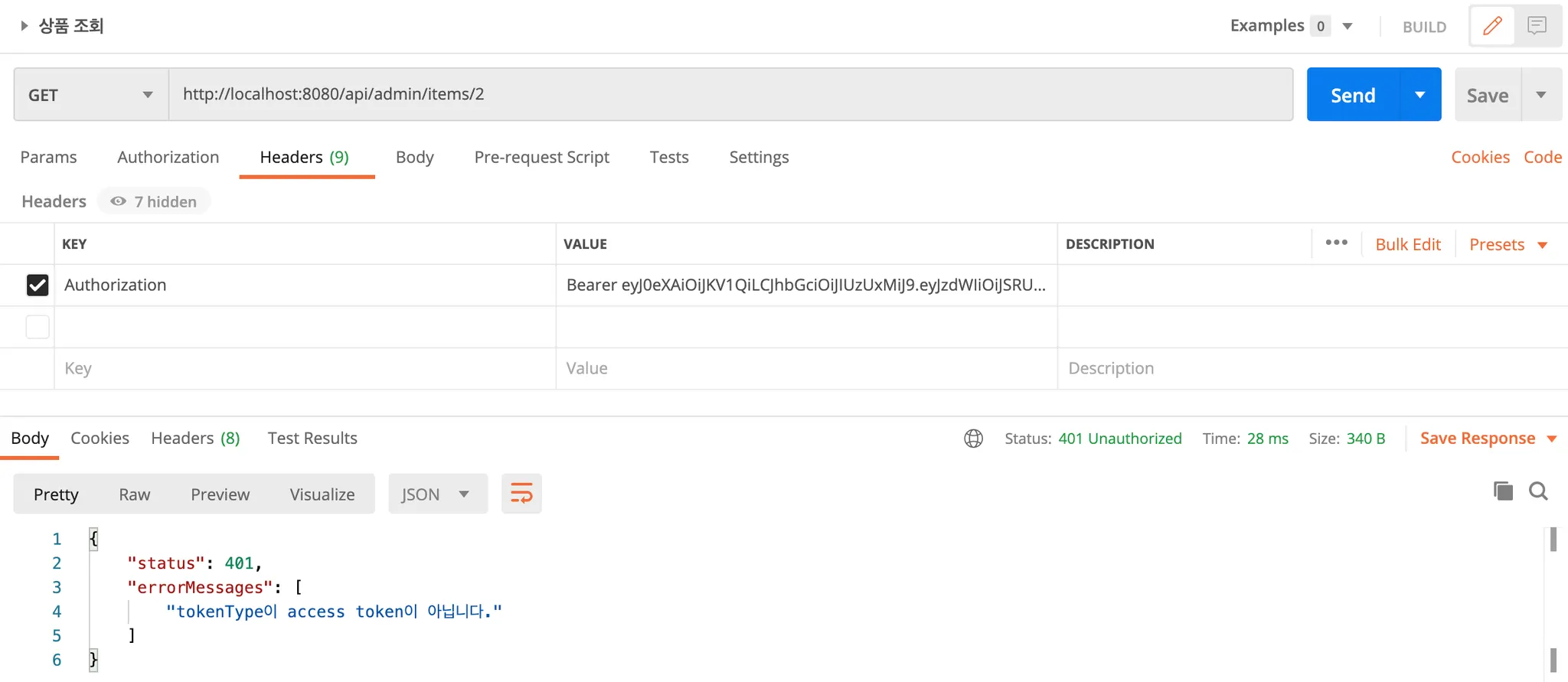Open the response Test Results tab
The width and height of the screenshot is (1568, 682).
point(312,438)
